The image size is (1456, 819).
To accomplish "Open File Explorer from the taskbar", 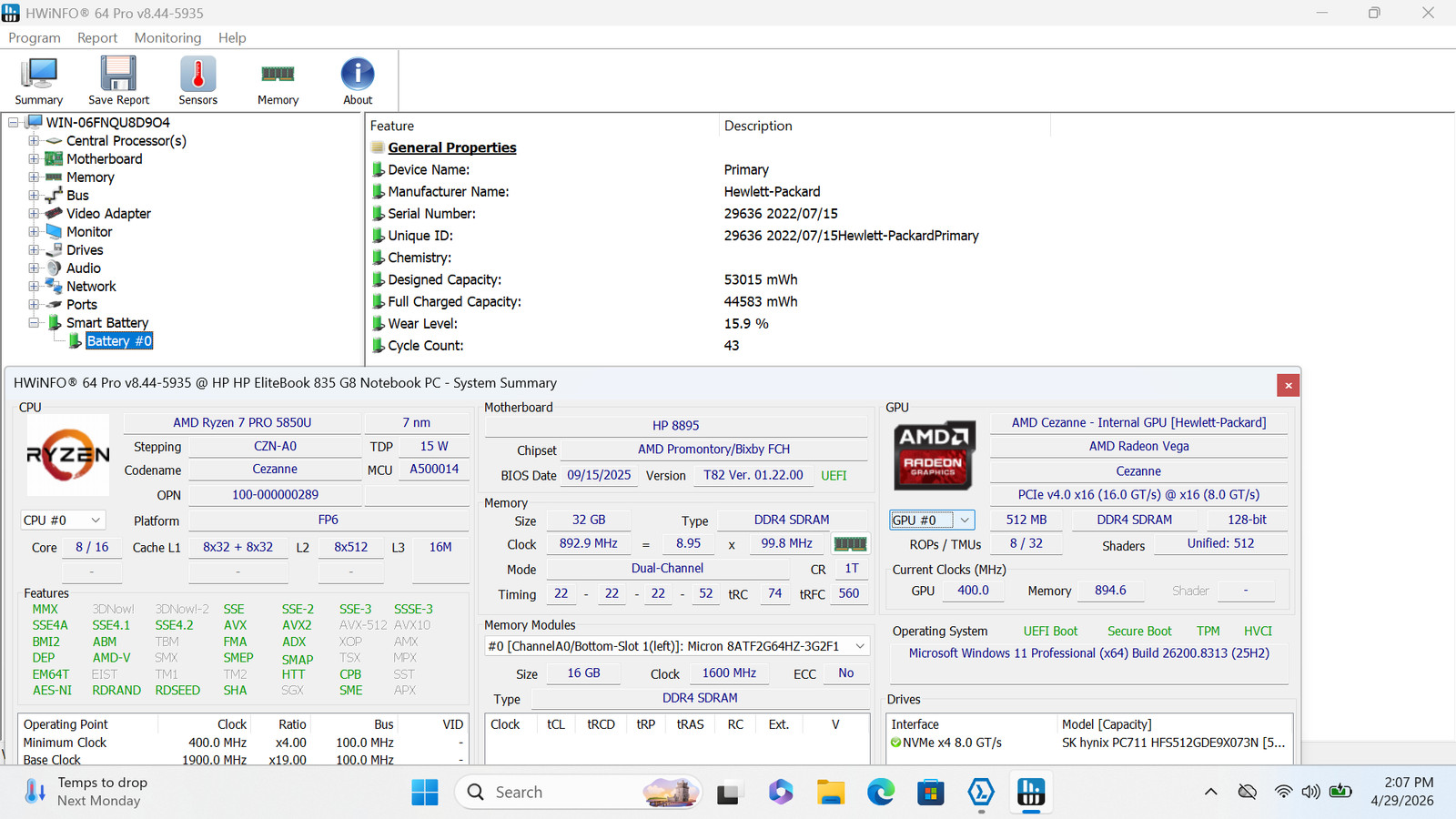I will coord(830,793).
